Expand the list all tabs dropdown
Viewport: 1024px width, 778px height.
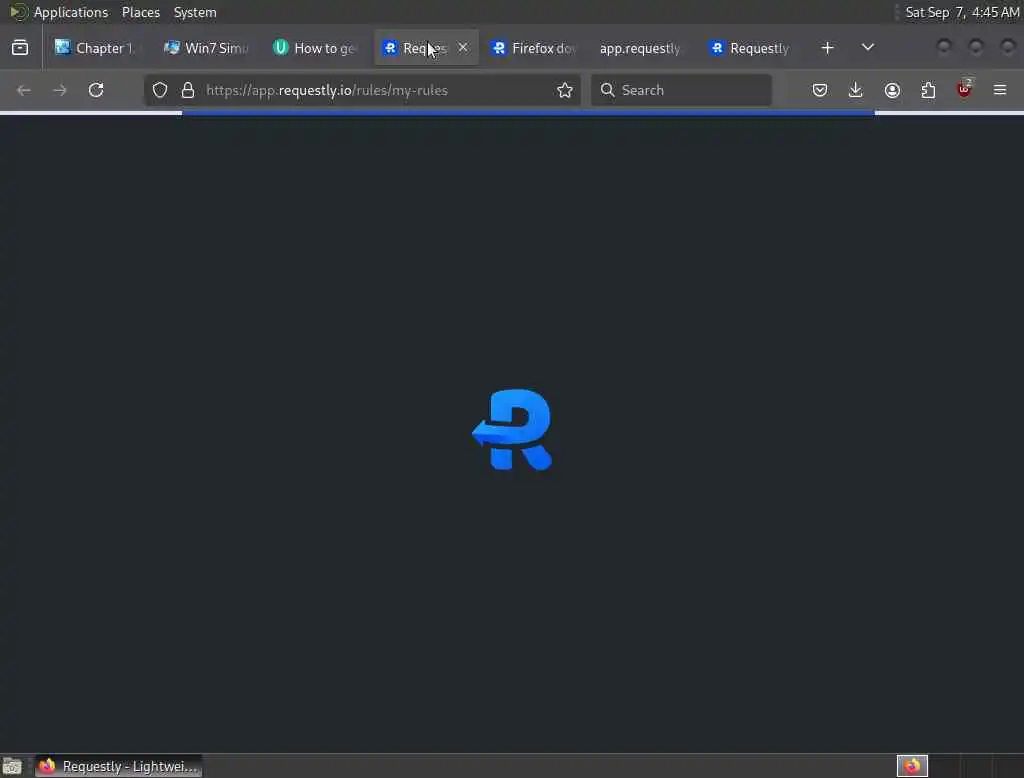pyautogui.click(x=867, y=47)
